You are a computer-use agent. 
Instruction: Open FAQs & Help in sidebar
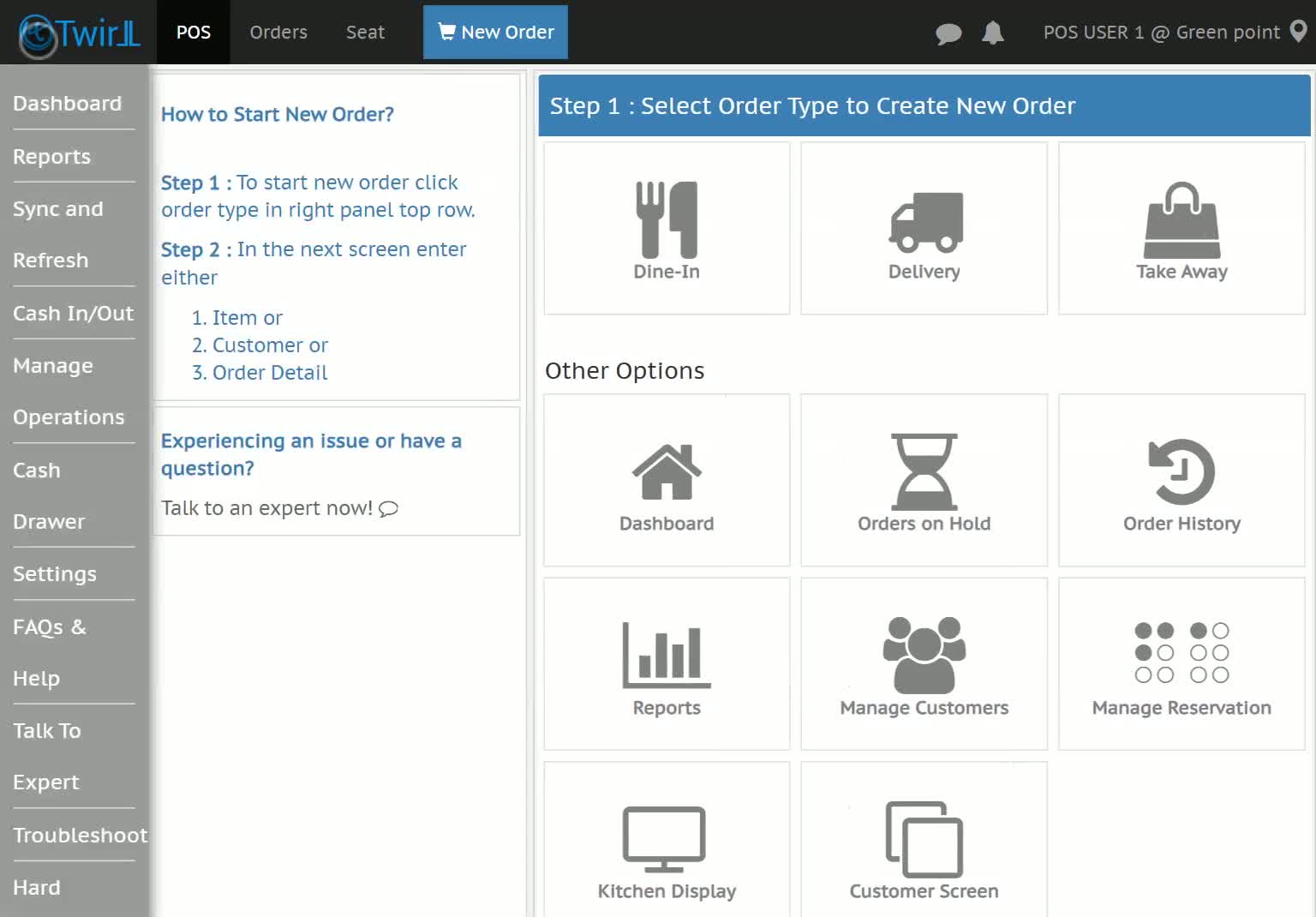(50, 653)
